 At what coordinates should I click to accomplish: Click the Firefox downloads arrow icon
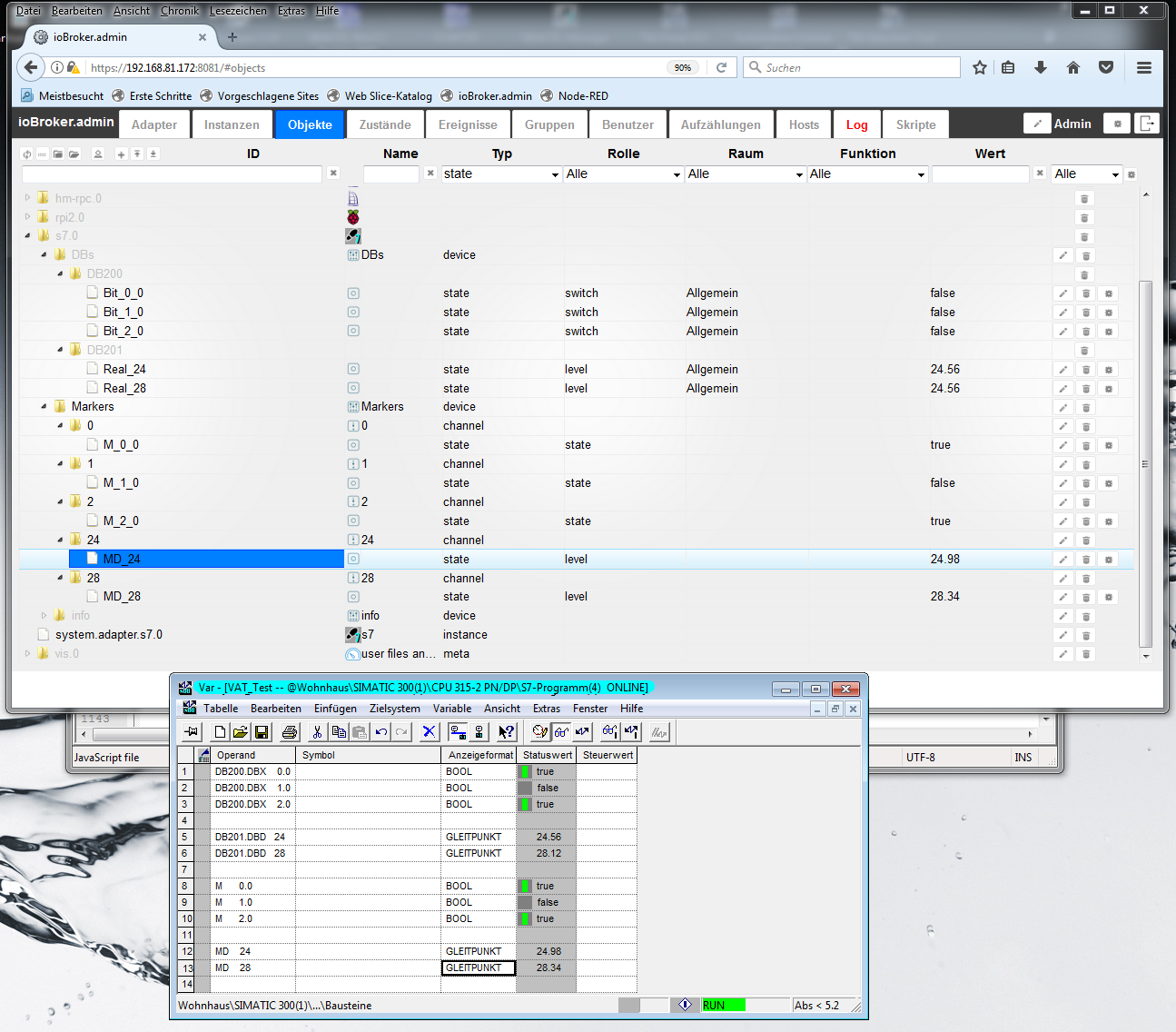coord(1041,67)
